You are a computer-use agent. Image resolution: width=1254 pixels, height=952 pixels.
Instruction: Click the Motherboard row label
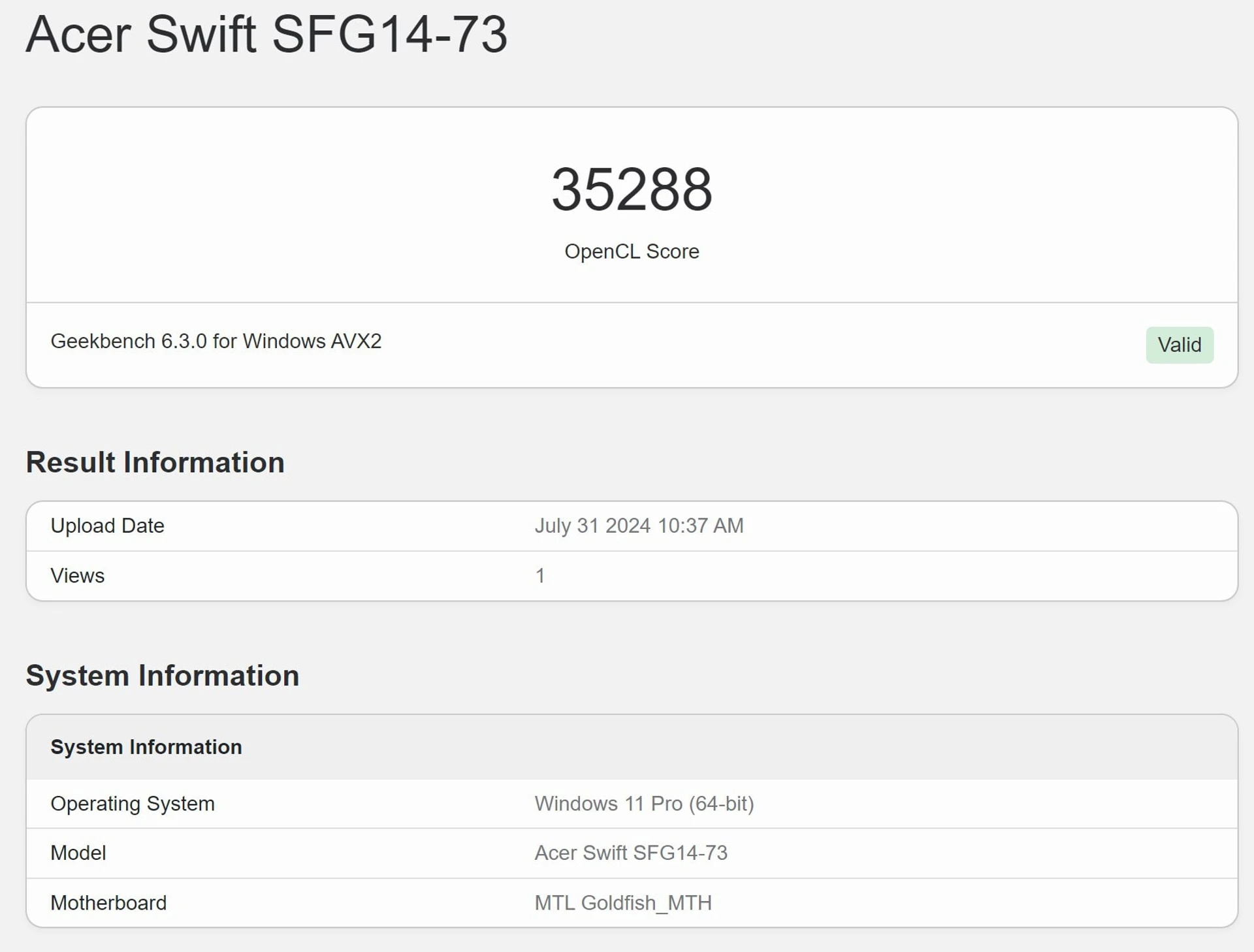(108, 903)
